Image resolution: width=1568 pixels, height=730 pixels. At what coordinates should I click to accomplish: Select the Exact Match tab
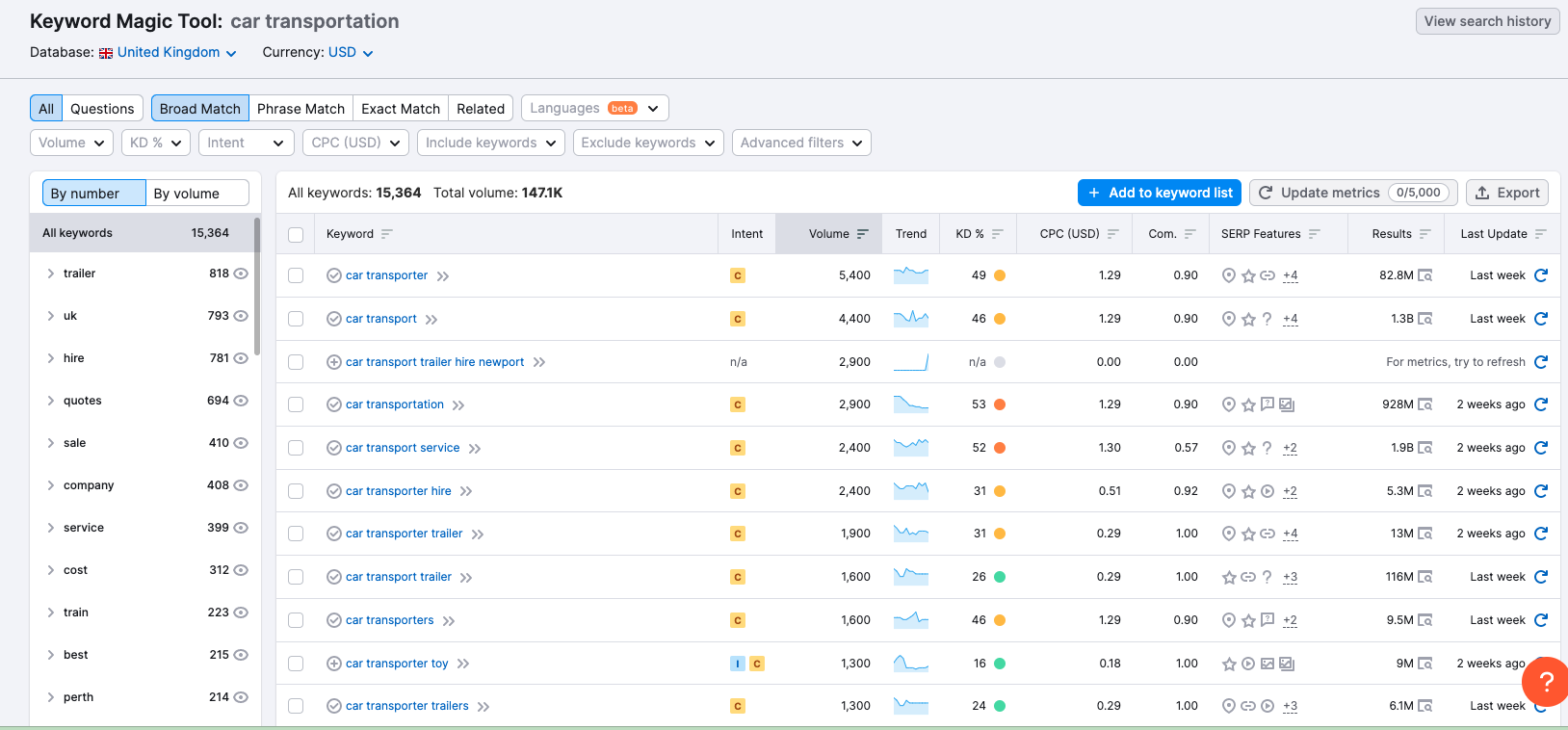(401, 109)
